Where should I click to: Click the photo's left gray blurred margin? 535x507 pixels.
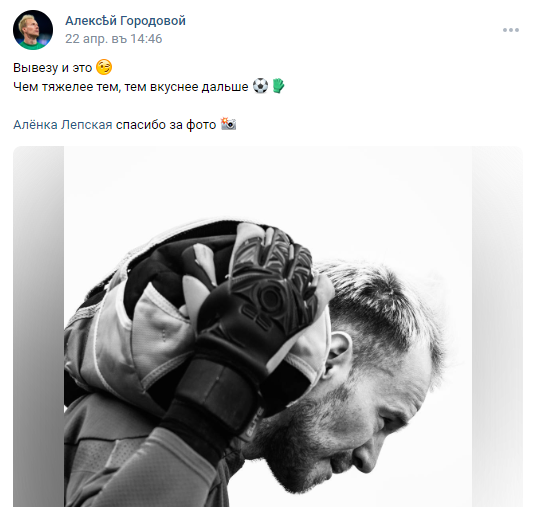38,327
